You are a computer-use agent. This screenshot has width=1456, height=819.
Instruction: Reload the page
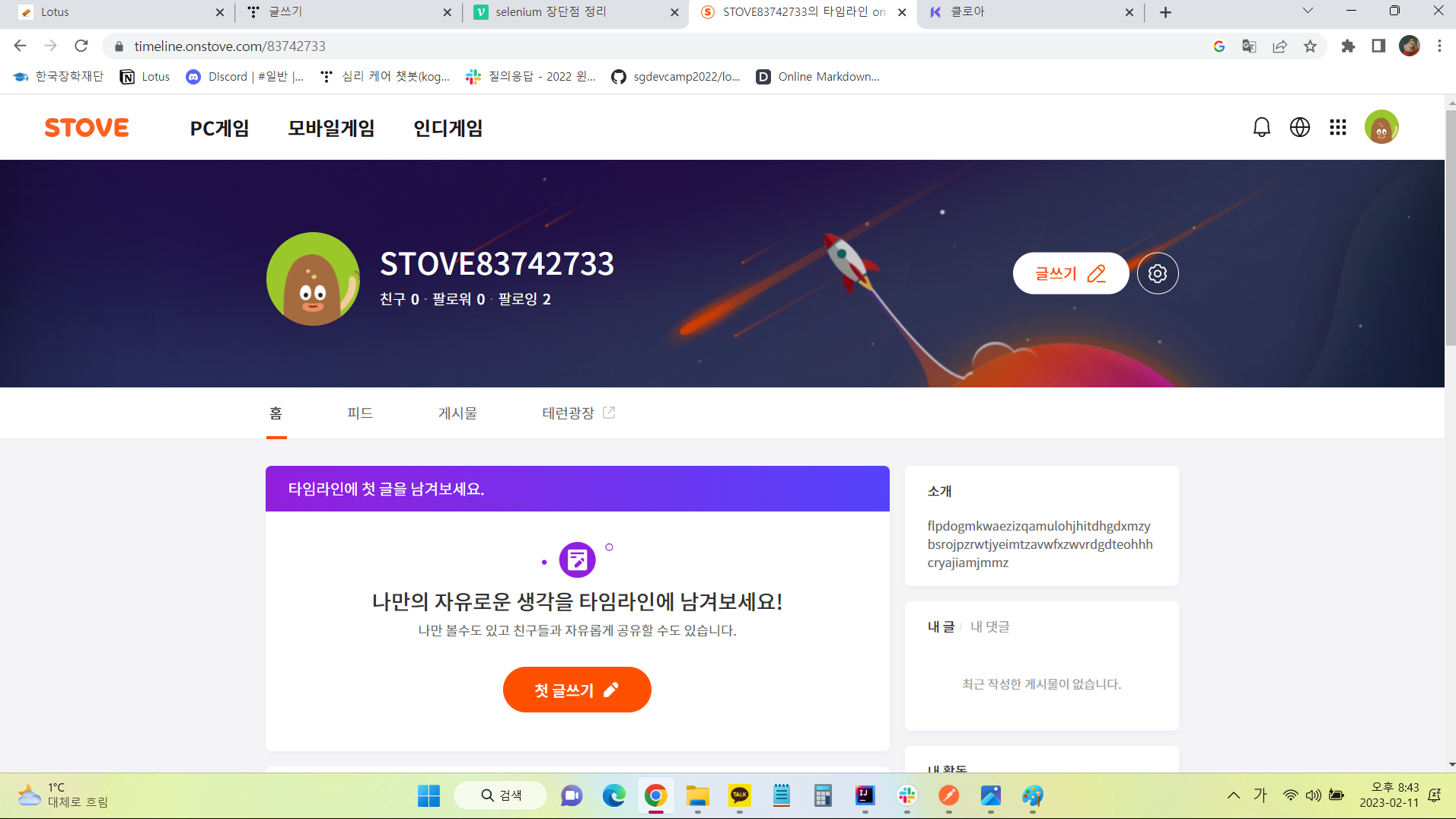81,46
